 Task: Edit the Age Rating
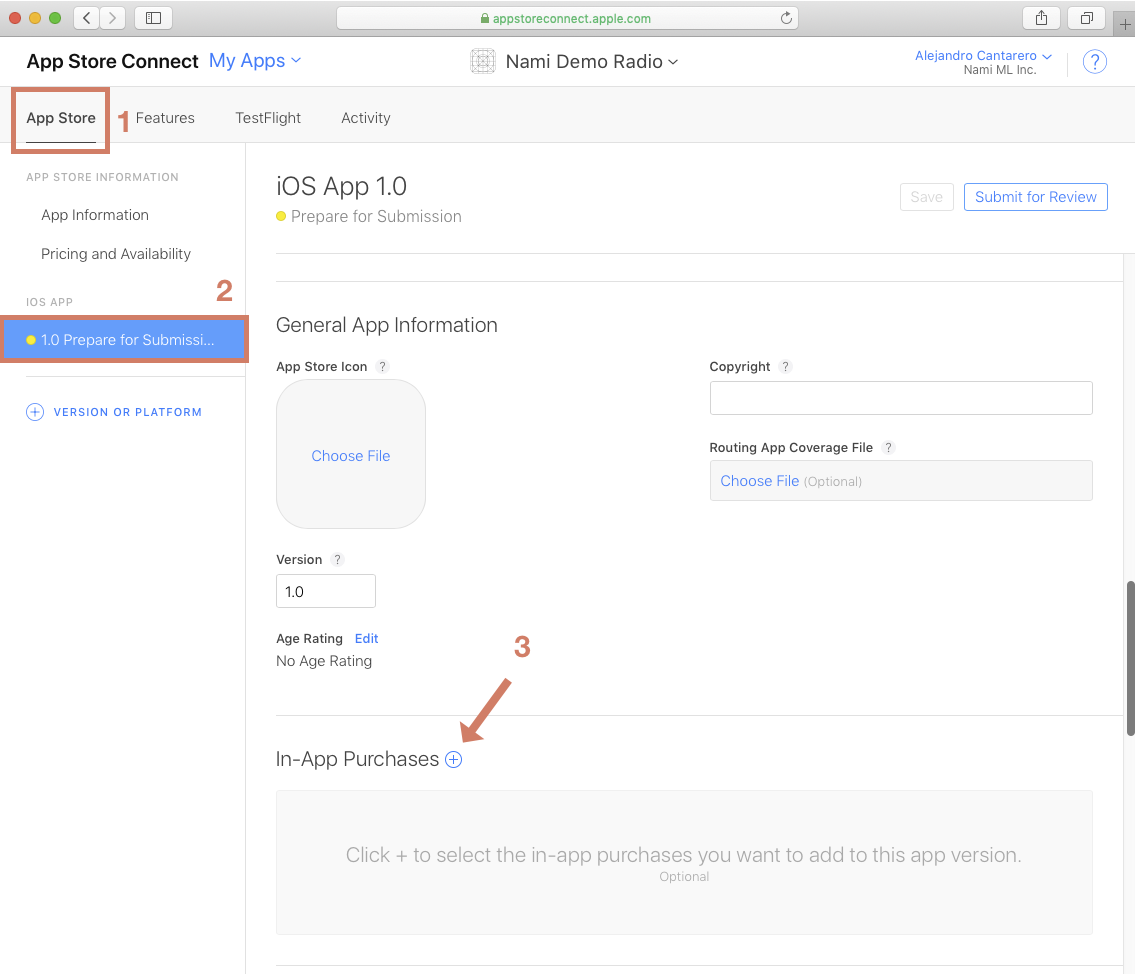tap(366, 638)
